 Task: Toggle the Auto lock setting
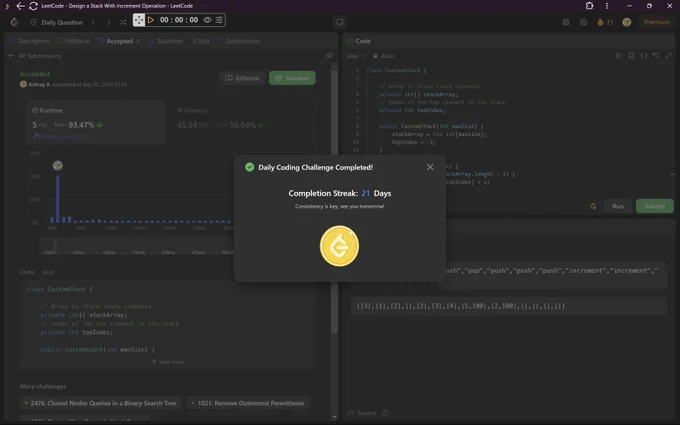[x=384, y=56]
